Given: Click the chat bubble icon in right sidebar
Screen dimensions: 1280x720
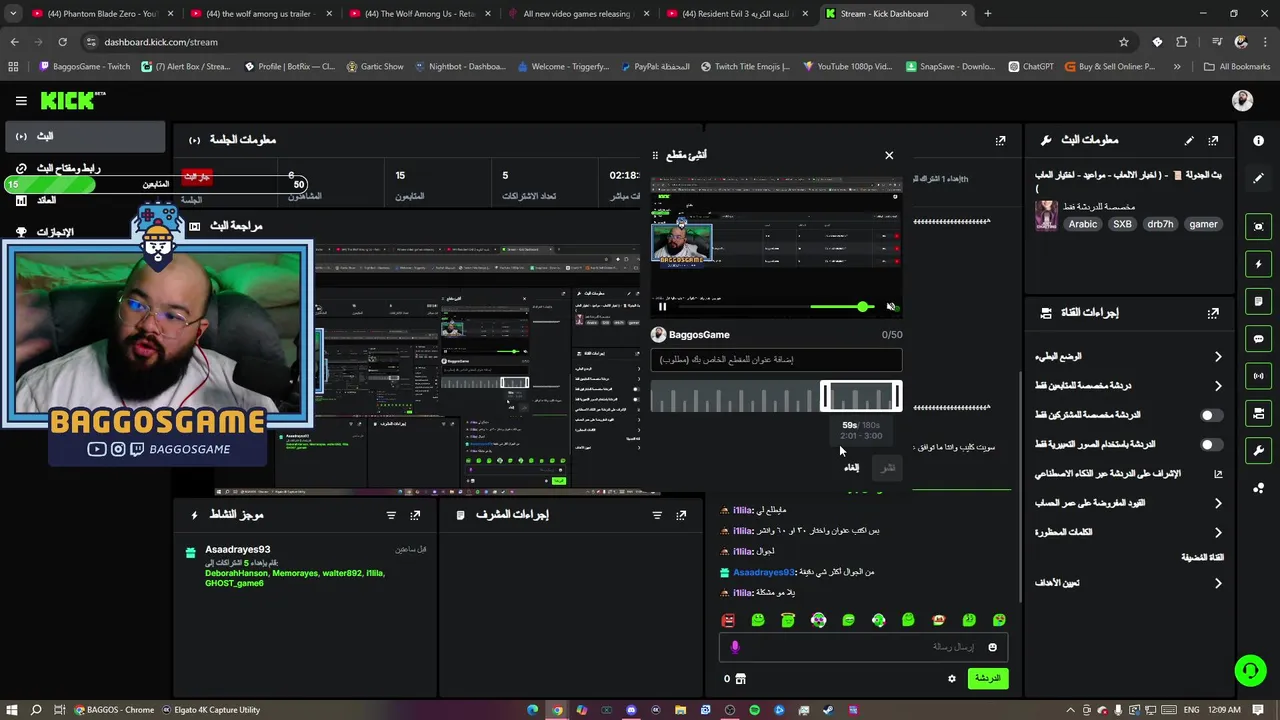Looking at the screenshot, I should (1258, 339).
